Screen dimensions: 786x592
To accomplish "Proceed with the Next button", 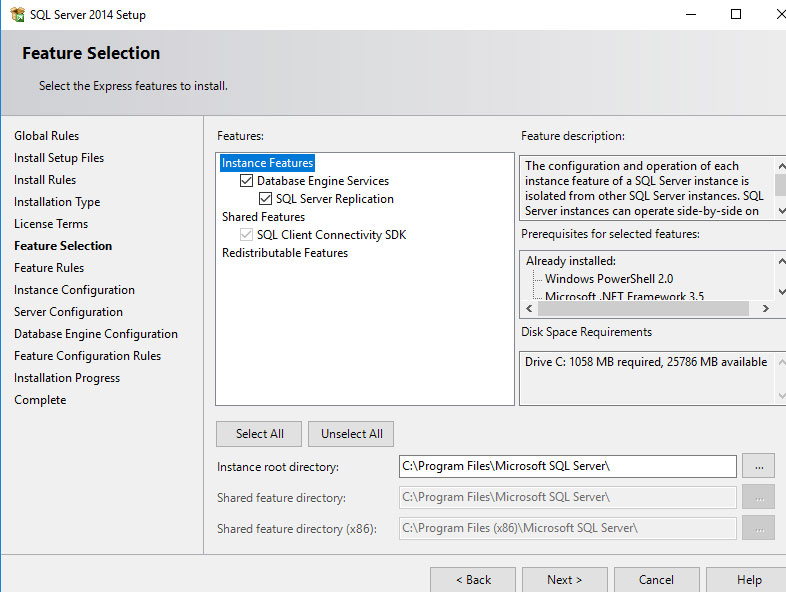I will [564, 579].
